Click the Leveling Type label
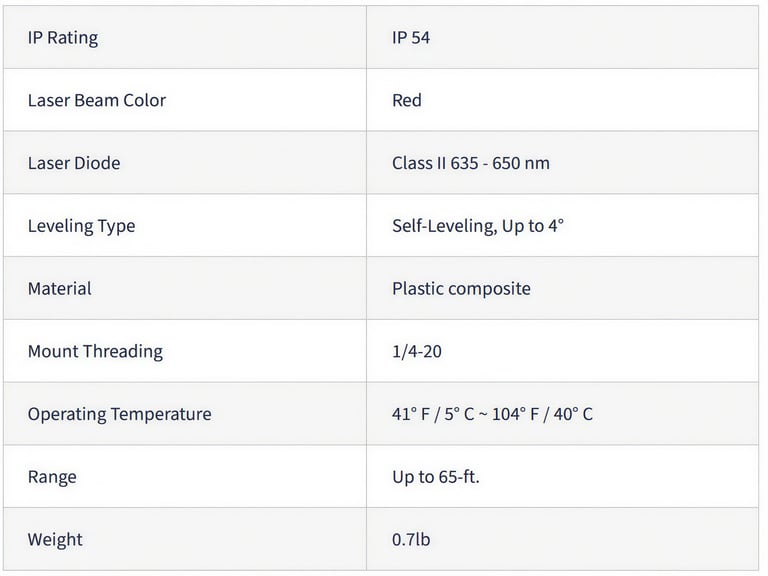This screenshot has height=576, width=768. coord(81,226)
